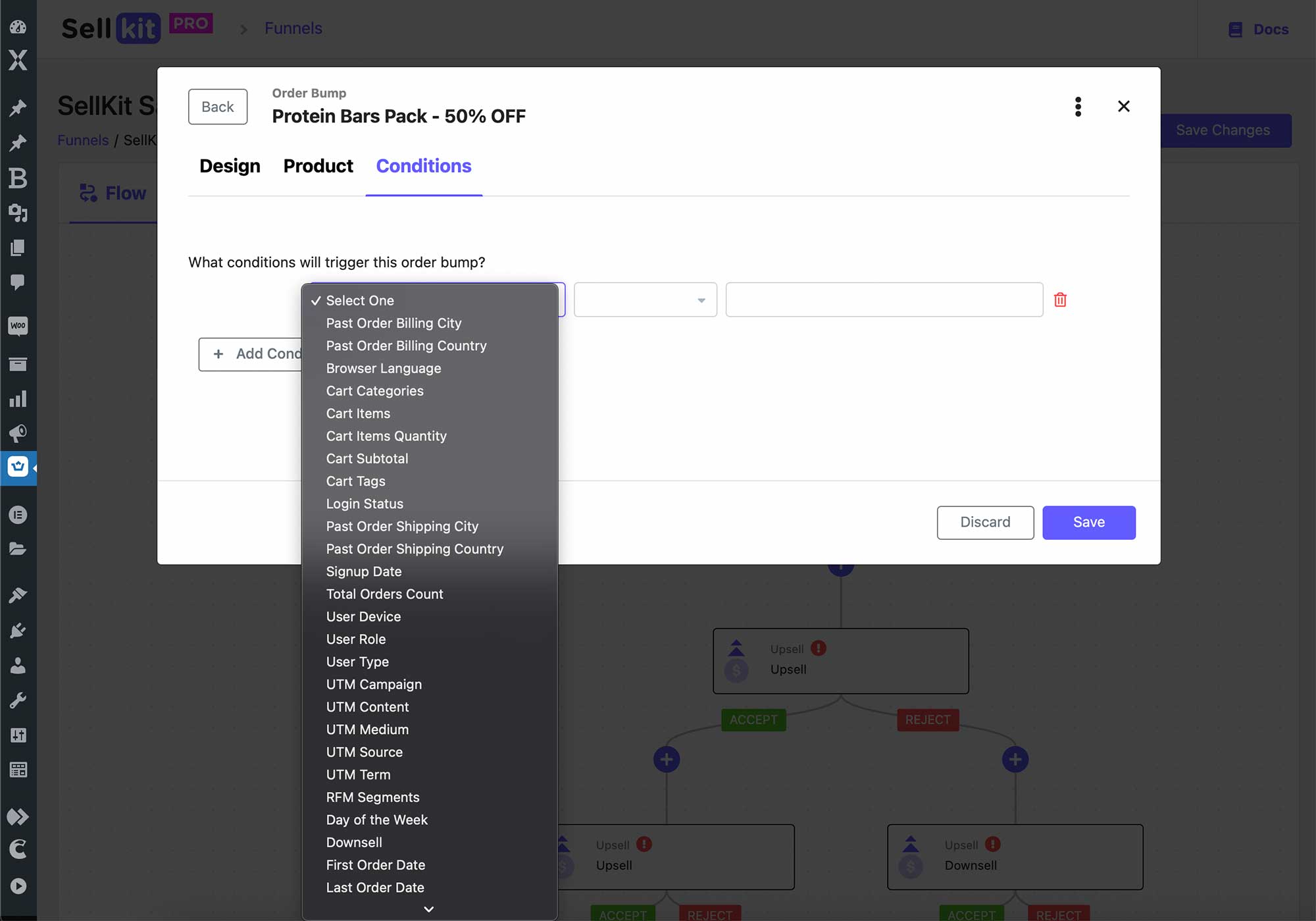The height and width of the screenshot is (921, 1316).
Task: Click the Elementor sidebar icon
Action: tap(18, 515)
